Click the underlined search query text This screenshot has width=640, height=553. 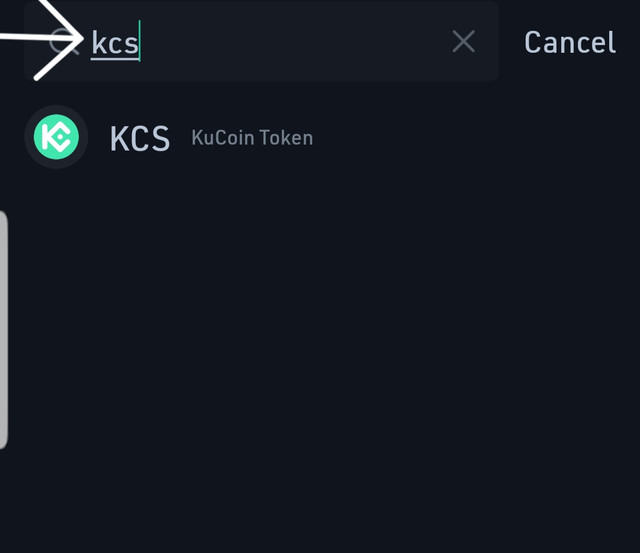click(x=115, y=42)
